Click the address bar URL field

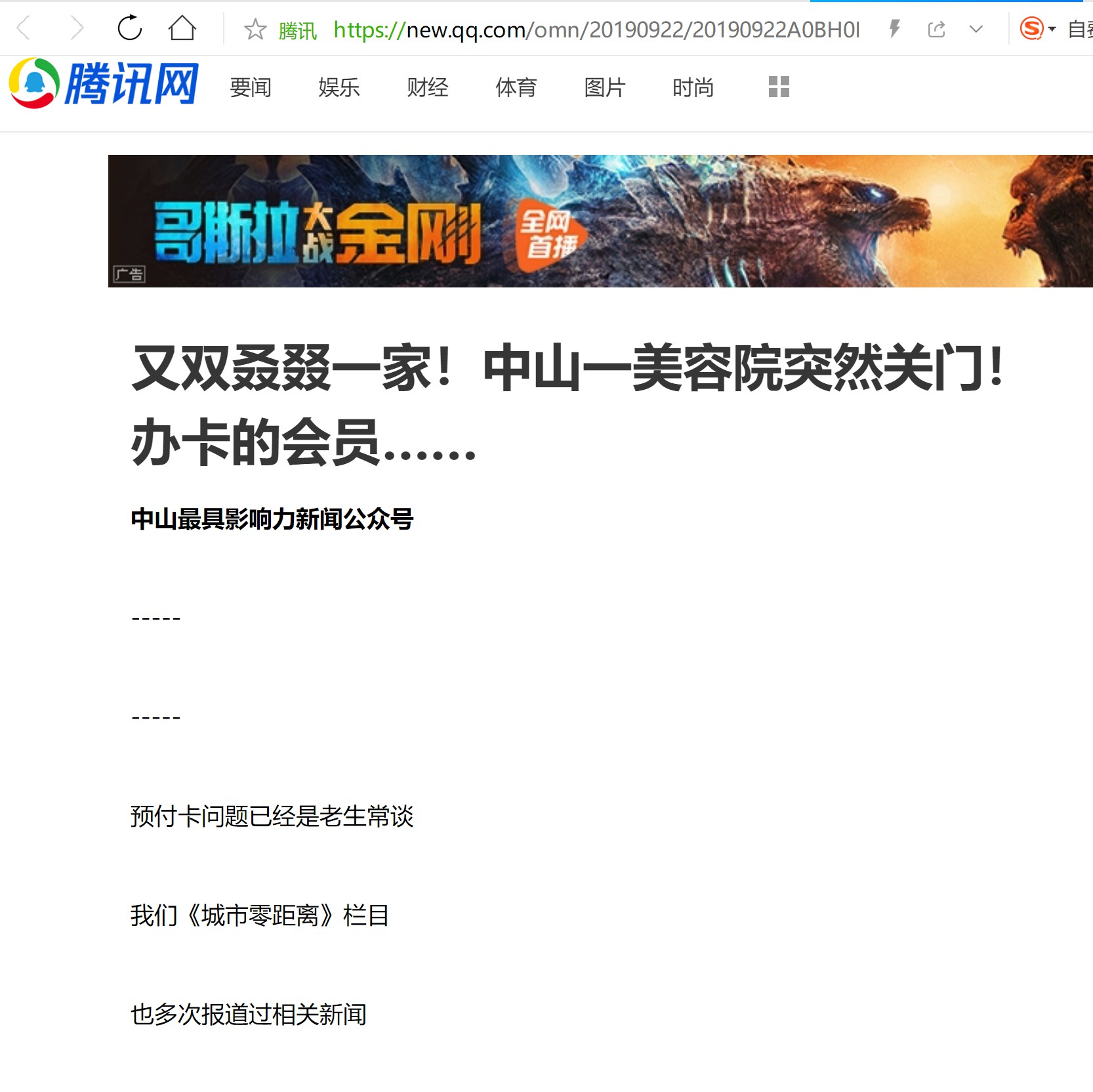click(596, 30)
